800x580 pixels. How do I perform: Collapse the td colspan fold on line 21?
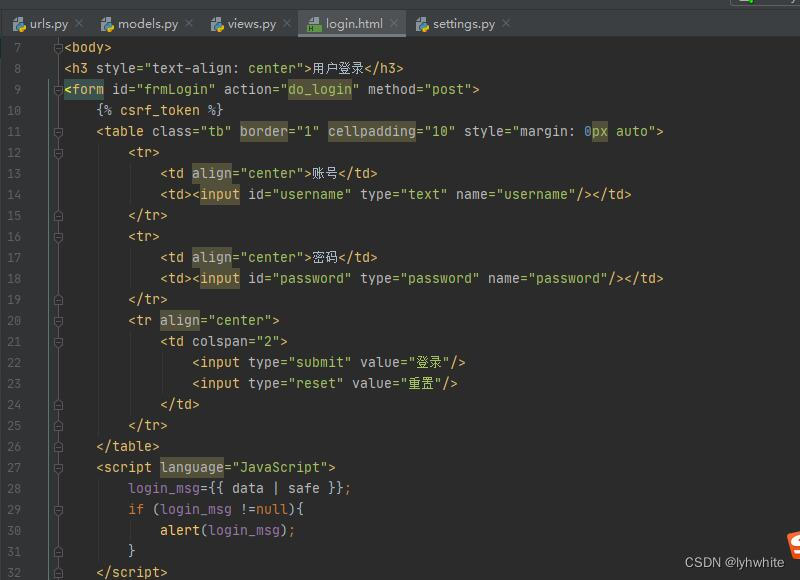point(58,342)
